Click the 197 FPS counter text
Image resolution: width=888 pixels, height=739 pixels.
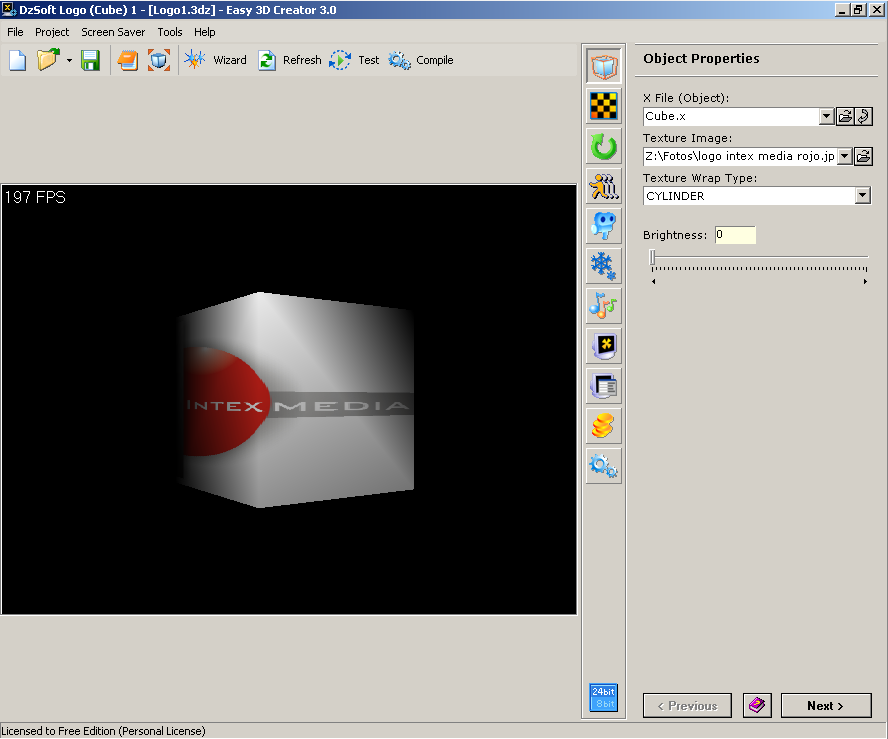(35, 197)
